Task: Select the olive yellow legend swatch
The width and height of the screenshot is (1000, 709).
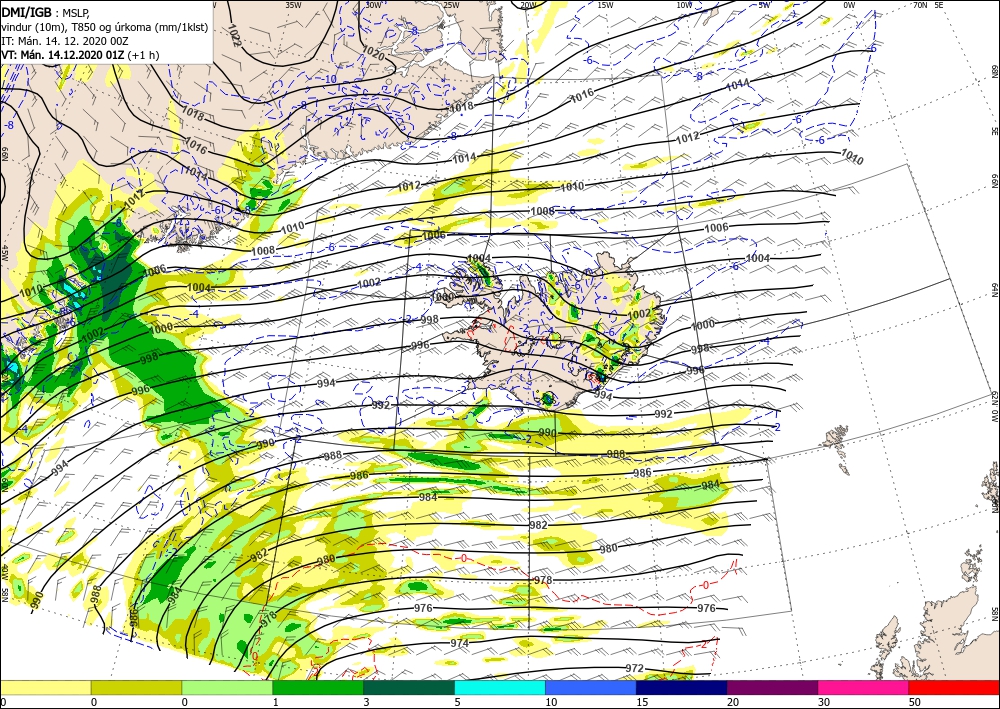Action: pos(136,687)
